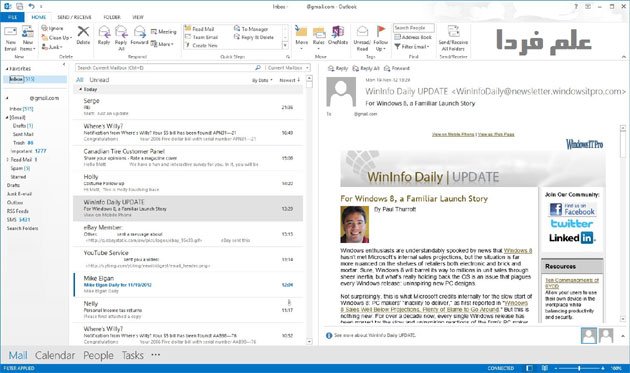630x373 pixels.
Task: Filter the list to Unread messages
Action: (x=99, y=80)
